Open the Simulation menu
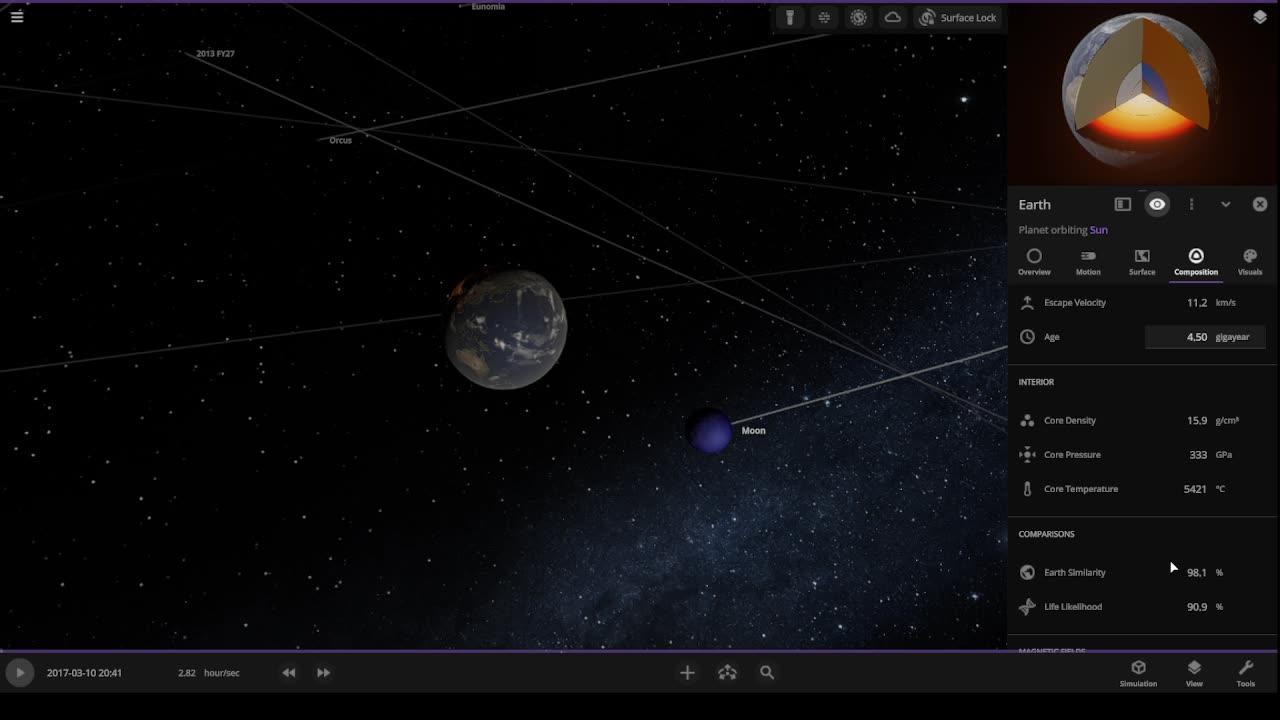1280x720 pixels. (x=1138, y=673)
